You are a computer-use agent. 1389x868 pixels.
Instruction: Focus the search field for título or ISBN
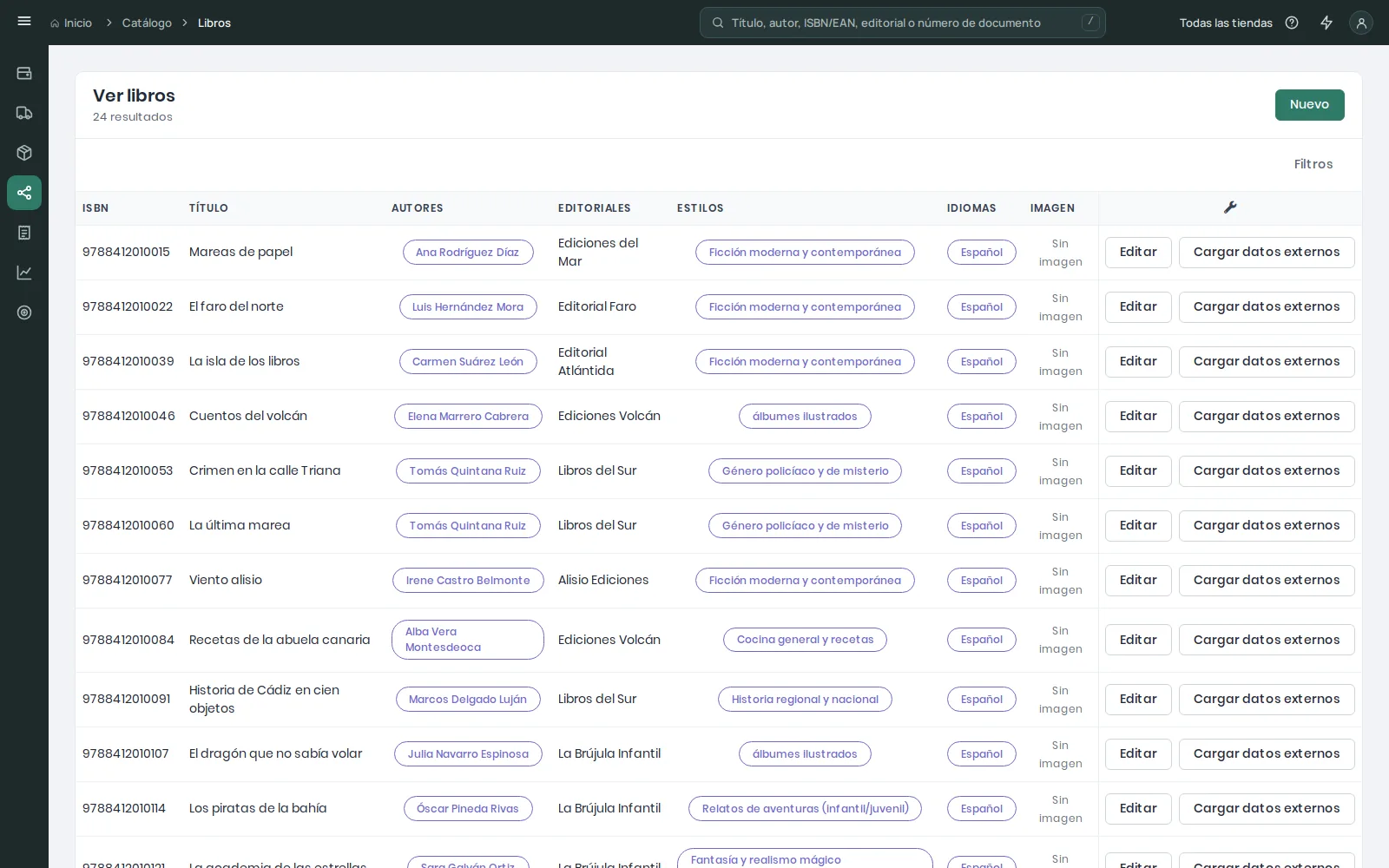point(903,23)
